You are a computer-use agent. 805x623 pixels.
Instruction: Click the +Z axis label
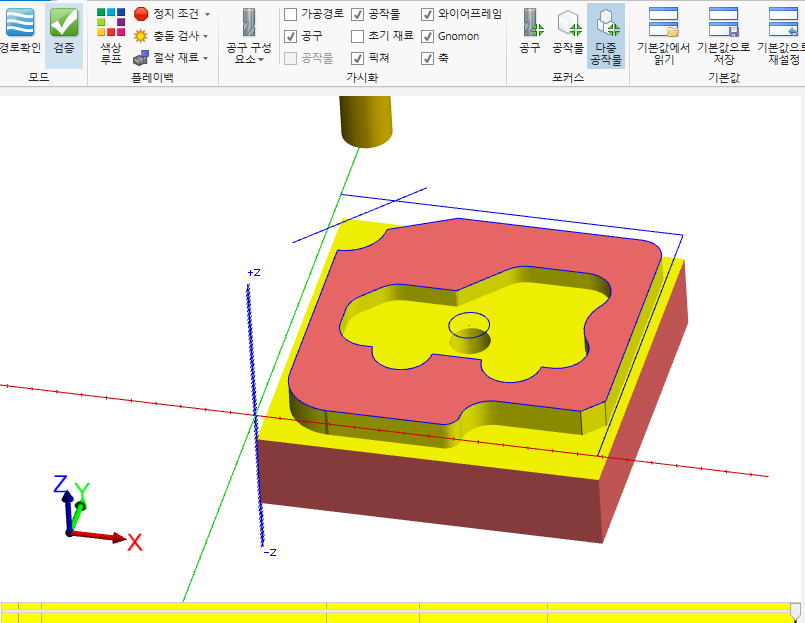[x=254, y=273]
